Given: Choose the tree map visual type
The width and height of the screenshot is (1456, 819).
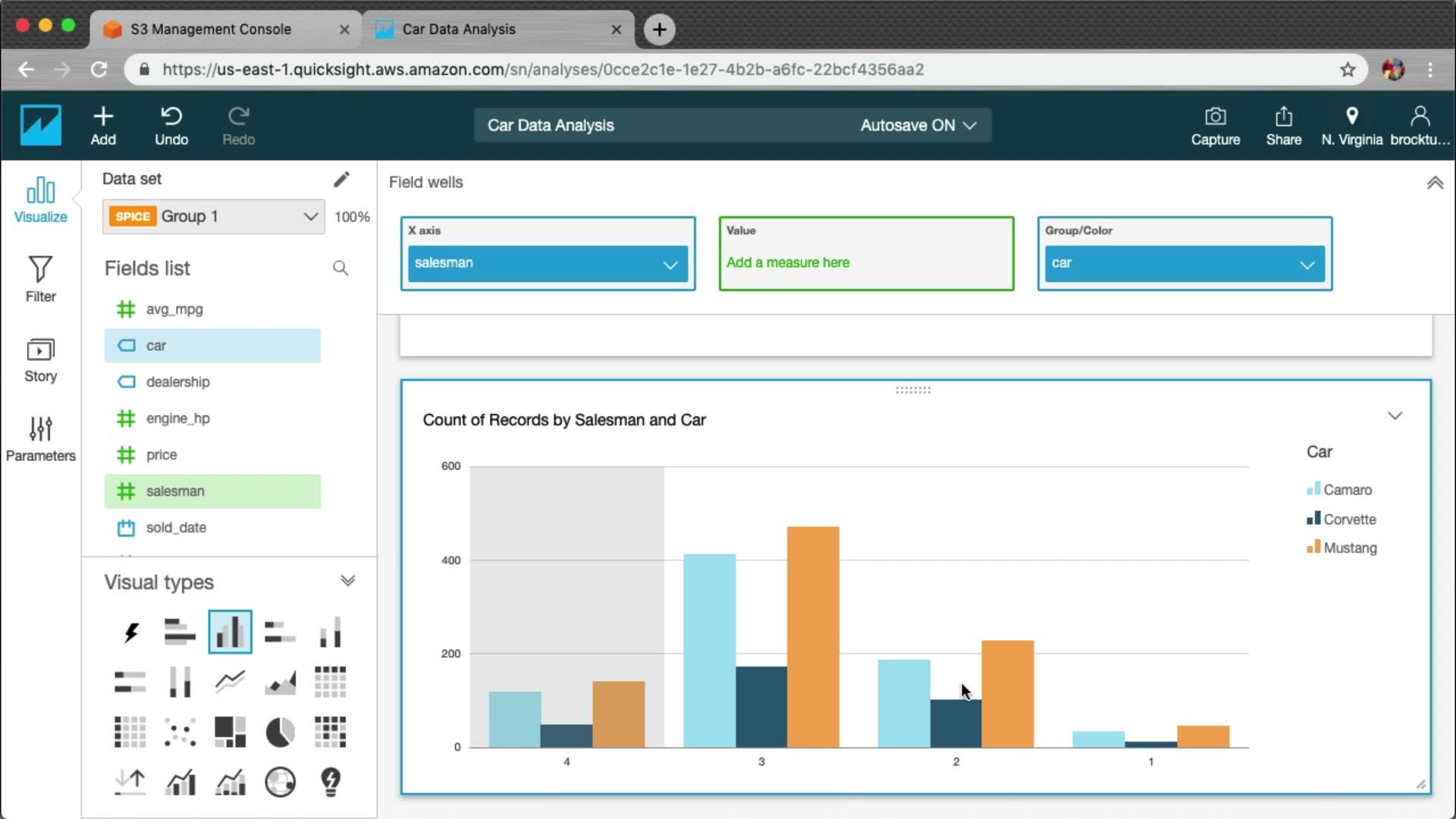Looking at the screenshot, I should point(230,733).
